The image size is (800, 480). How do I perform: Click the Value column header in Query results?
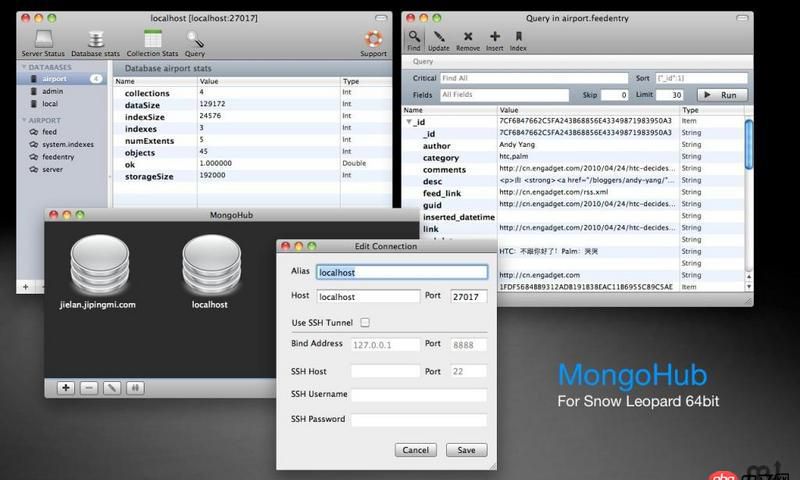point(588,110)
